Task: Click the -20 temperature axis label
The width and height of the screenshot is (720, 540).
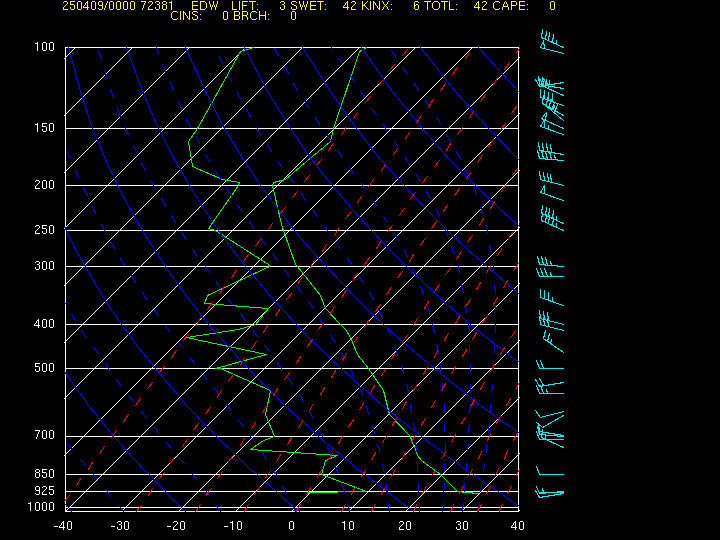Action: tap(176, 526)
